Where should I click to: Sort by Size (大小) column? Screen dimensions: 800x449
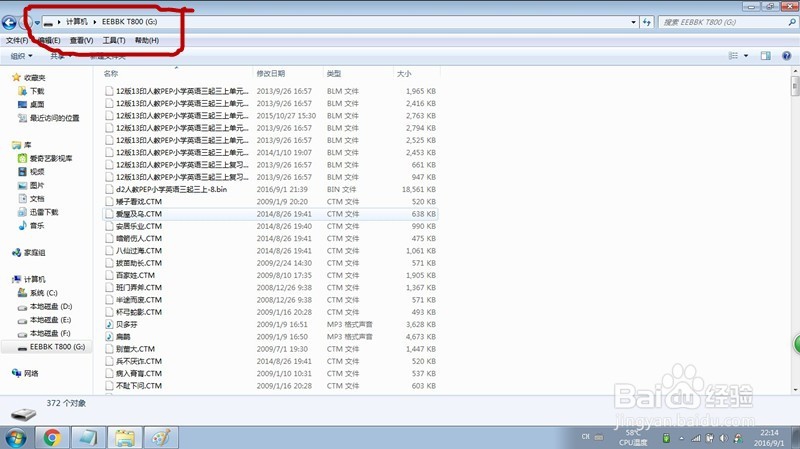pos(416,73)
